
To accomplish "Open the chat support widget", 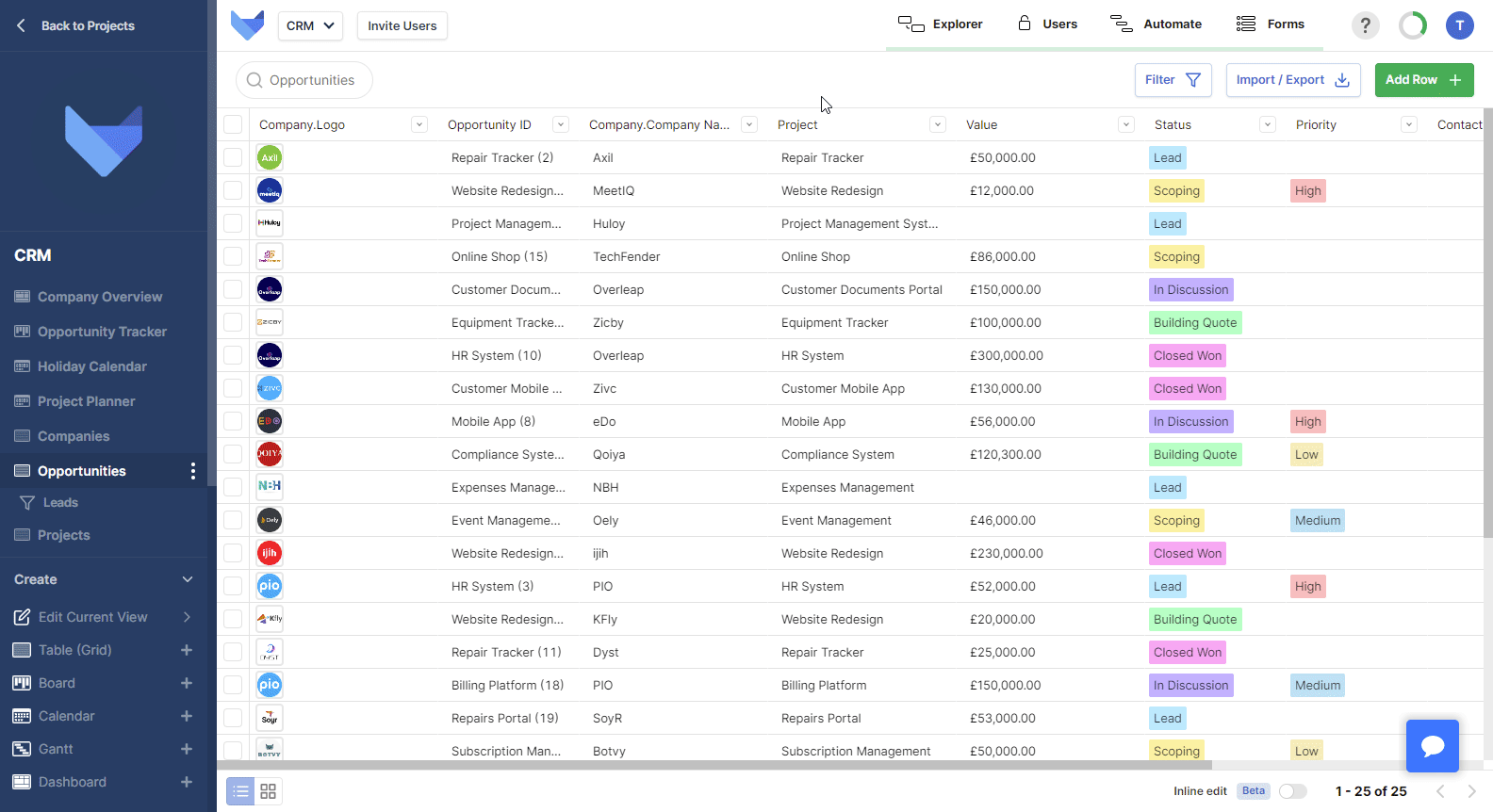I will (1432, 746).
